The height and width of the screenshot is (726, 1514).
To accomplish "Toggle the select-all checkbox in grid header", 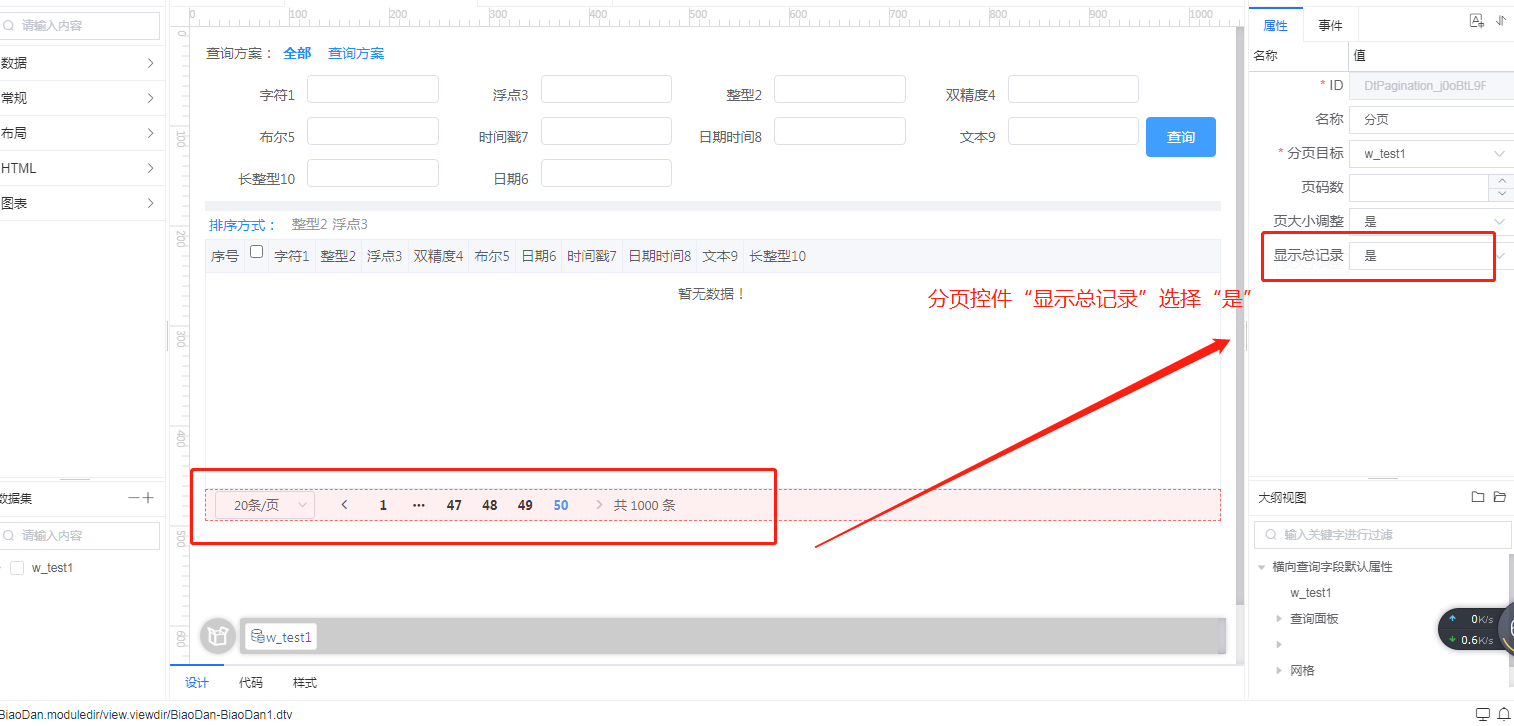I will (x=256, y=252).
